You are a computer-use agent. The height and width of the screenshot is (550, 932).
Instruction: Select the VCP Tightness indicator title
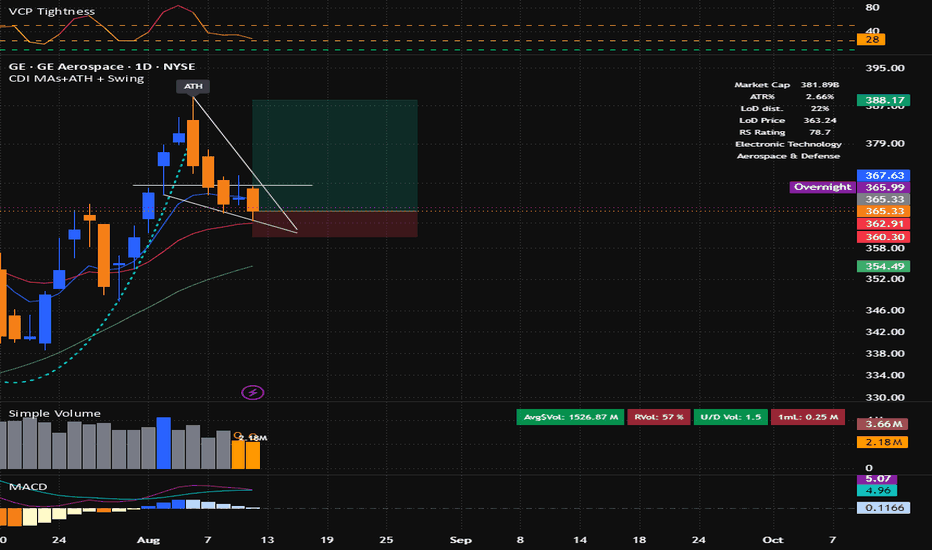[52, 11]
